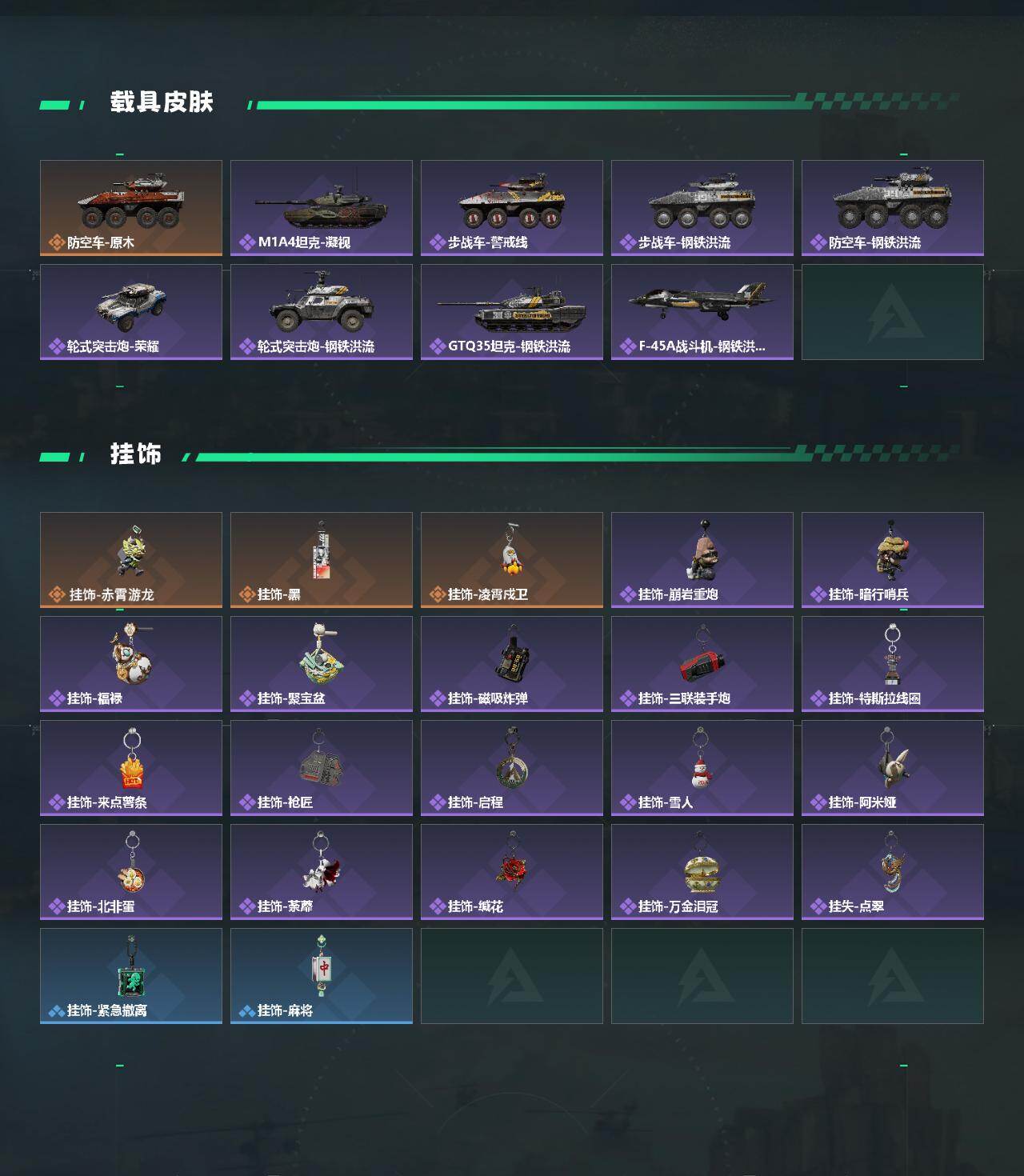Pick the GTQ35坦克-钢铁洪流 tank skin

(x=512, y=312)
